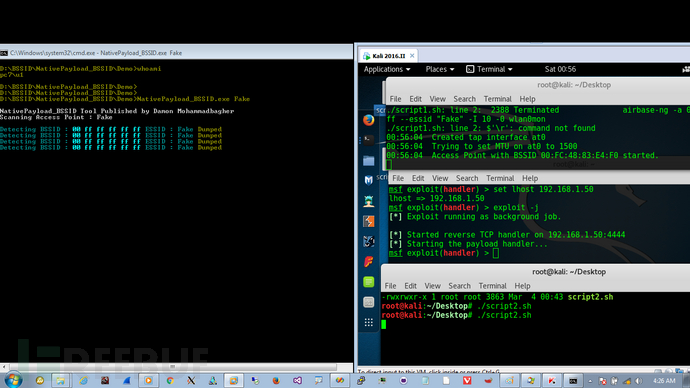690x388 pixels.
Task: Open Terminal menu in top airbase-ng terminal
Action: [x=497, y=99]
